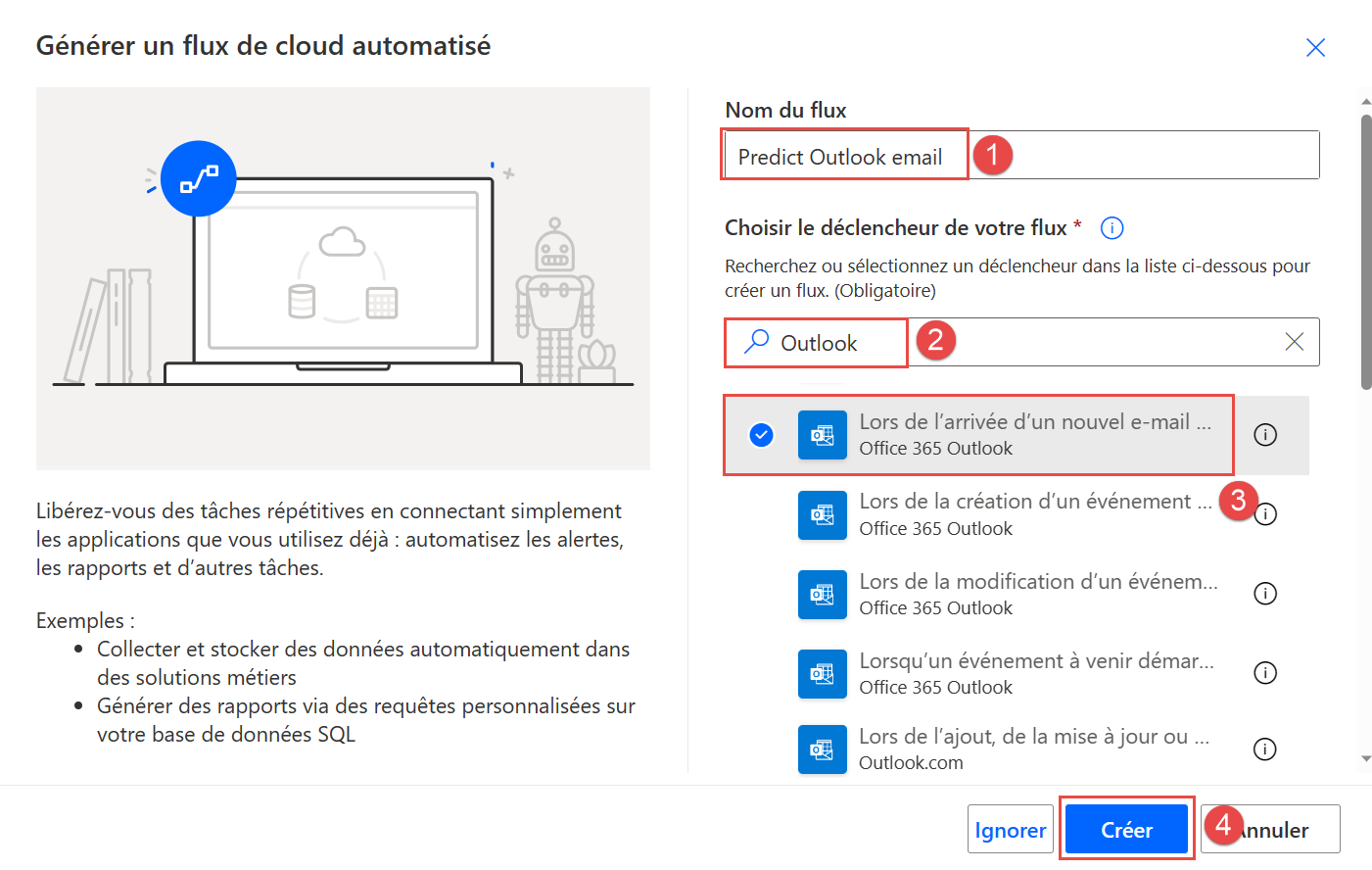Open info for the Outlook.com trigger

pos(1265,749)
